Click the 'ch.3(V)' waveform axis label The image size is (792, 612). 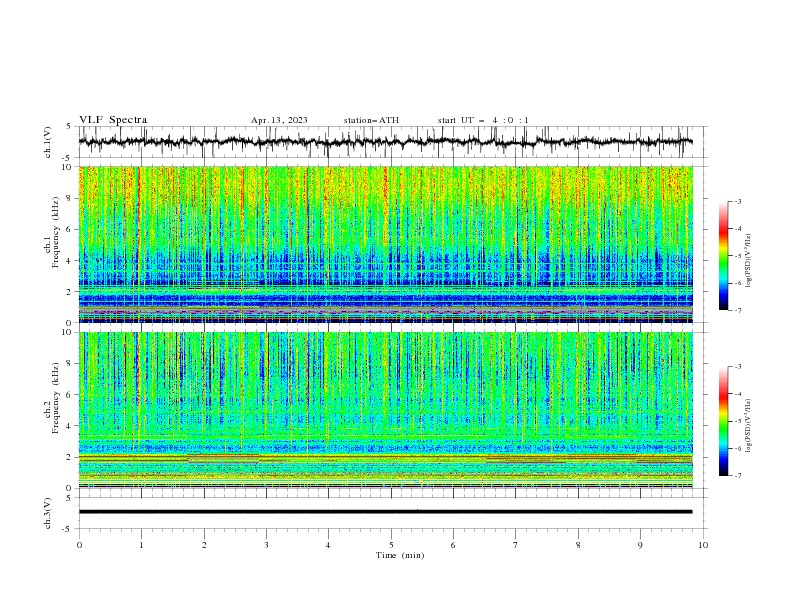(x=48, y=513)
